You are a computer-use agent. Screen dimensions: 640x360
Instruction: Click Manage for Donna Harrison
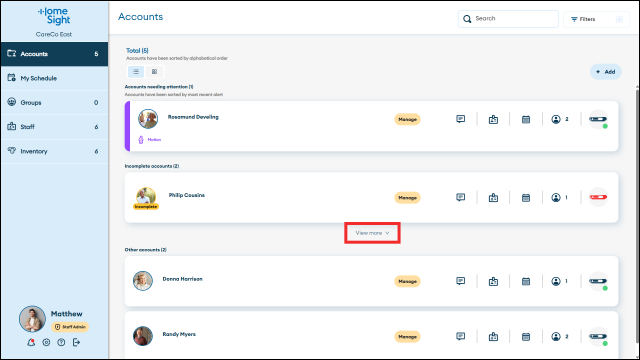pyautogui.click(x=407, y=282)
